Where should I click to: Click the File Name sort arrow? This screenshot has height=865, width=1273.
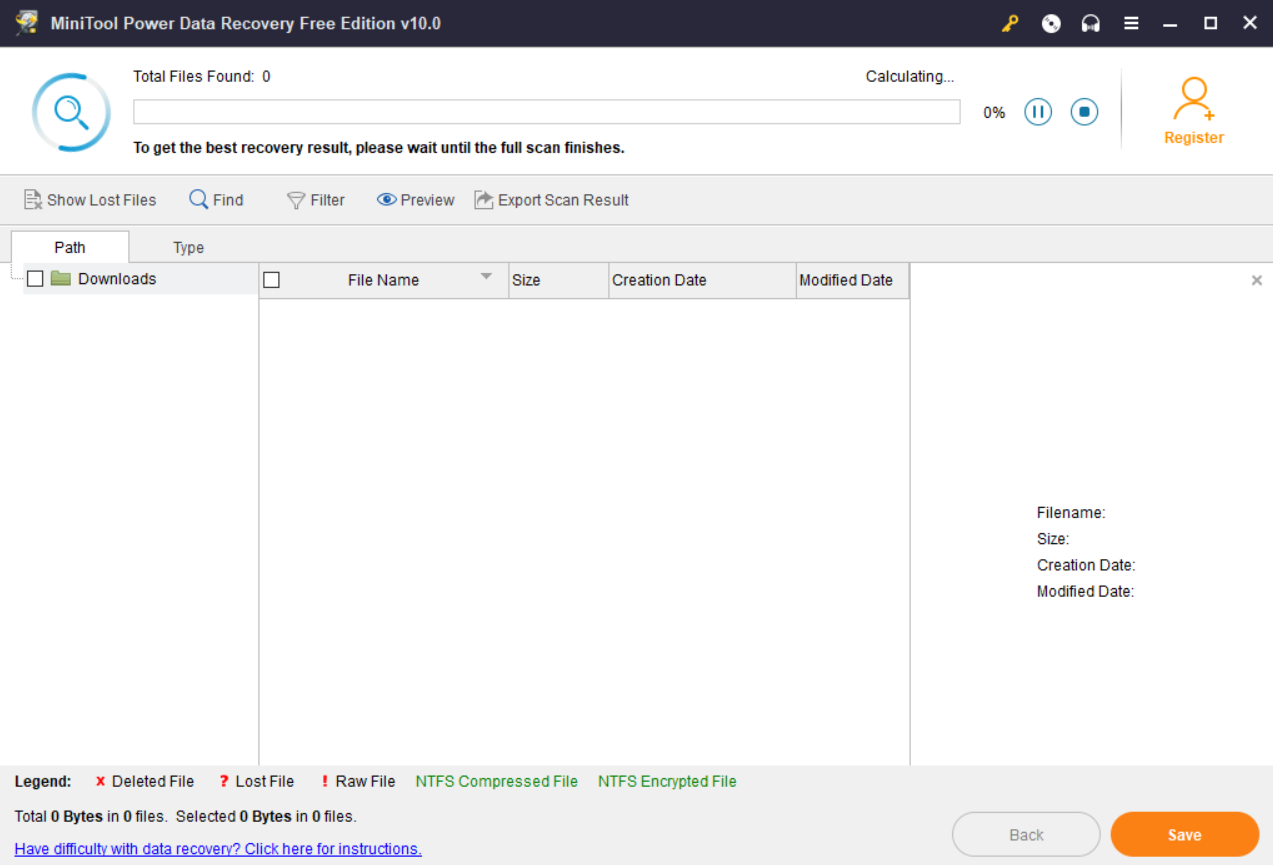(486, 277)
